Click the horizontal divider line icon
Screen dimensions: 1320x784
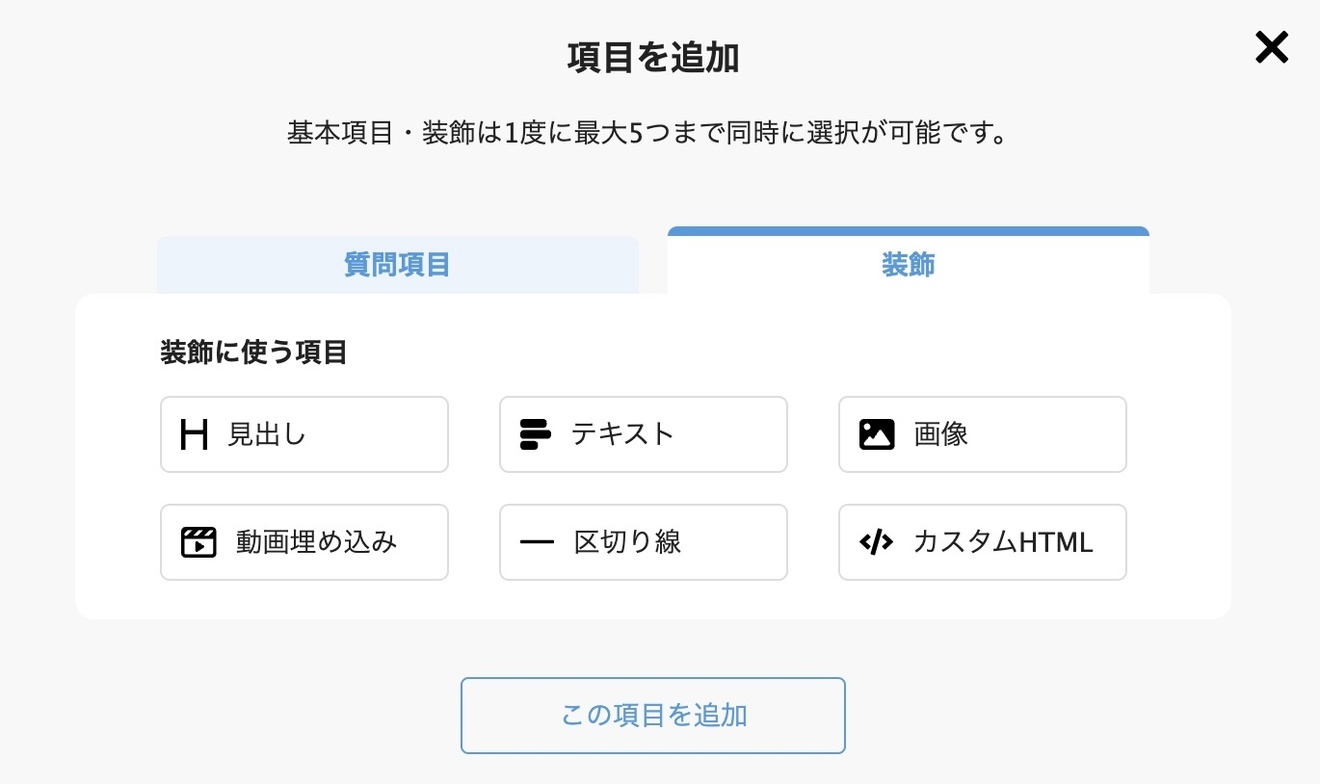coord(537,542)
